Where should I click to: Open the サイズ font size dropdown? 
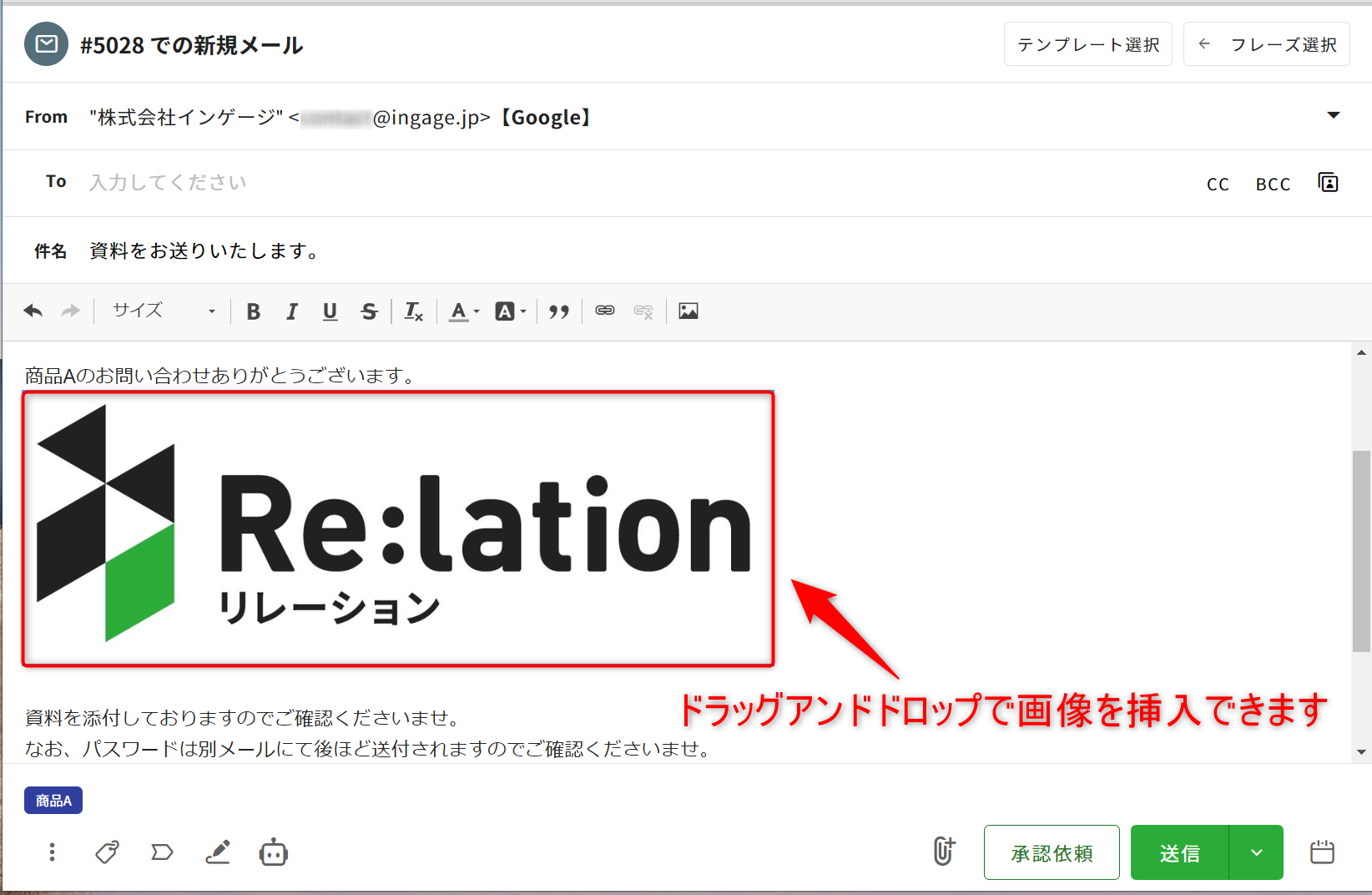[164, 311]
